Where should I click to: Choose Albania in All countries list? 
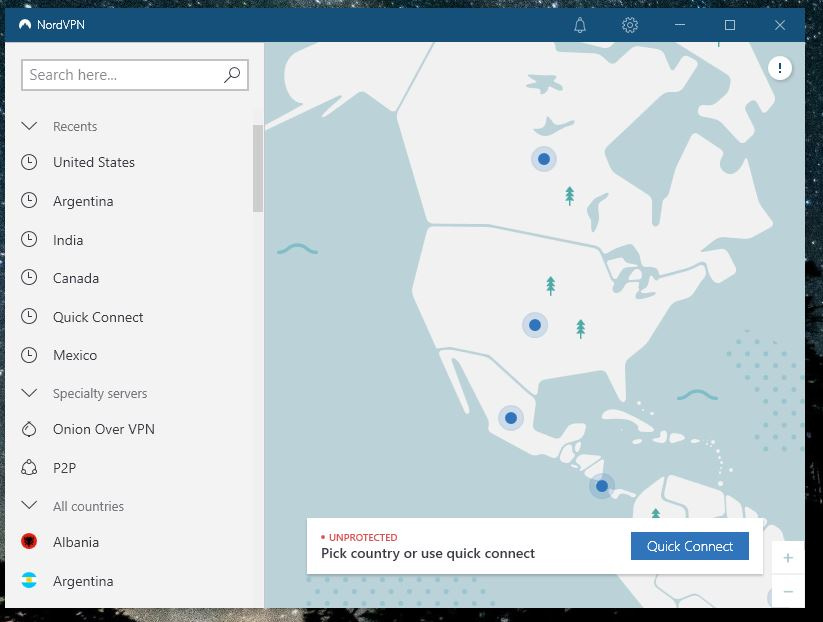76,542
